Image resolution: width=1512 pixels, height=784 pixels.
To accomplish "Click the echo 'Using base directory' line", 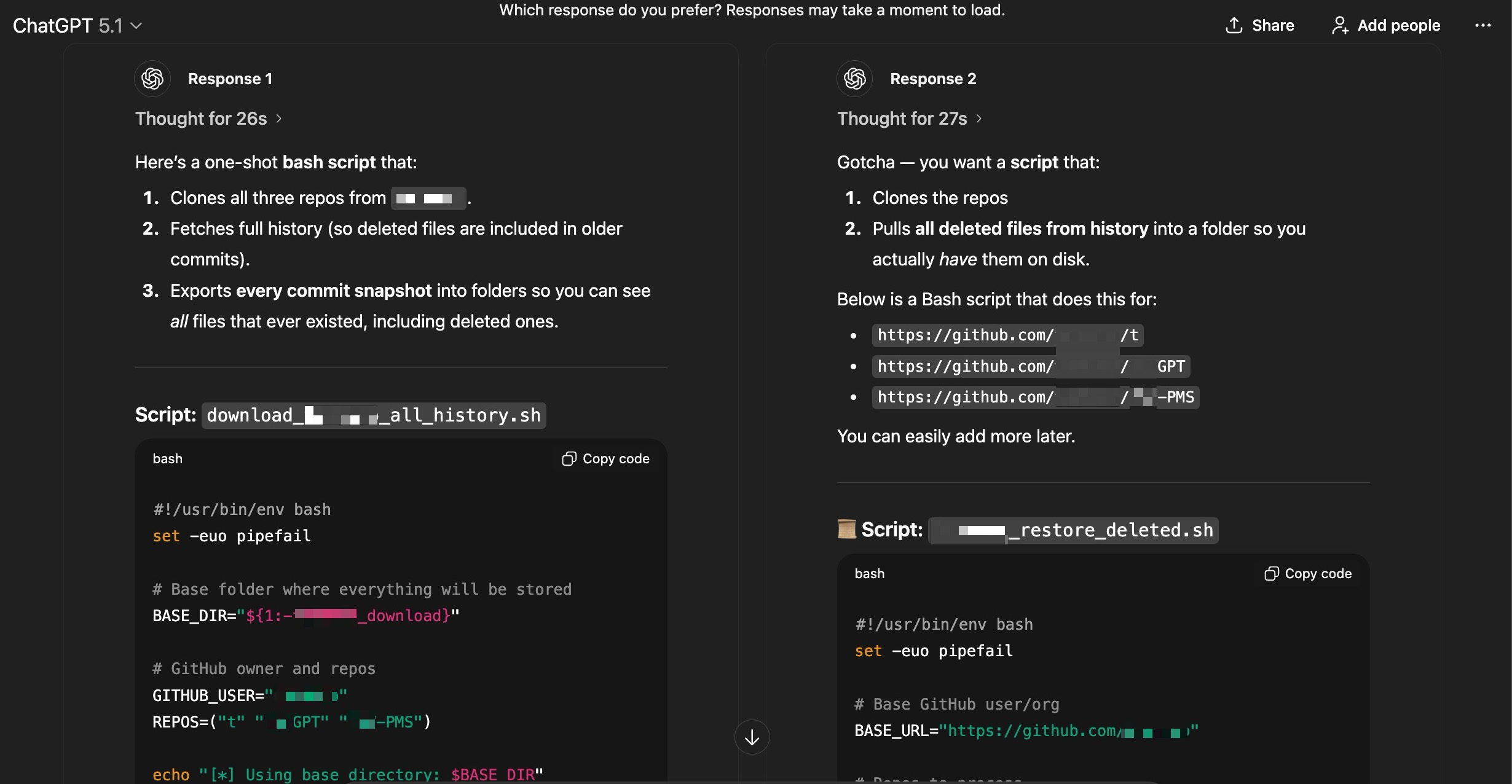I will 348,774.
